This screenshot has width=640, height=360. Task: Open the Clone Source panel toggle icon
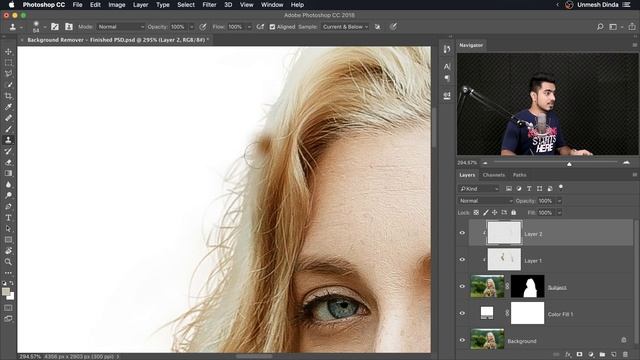69,27
